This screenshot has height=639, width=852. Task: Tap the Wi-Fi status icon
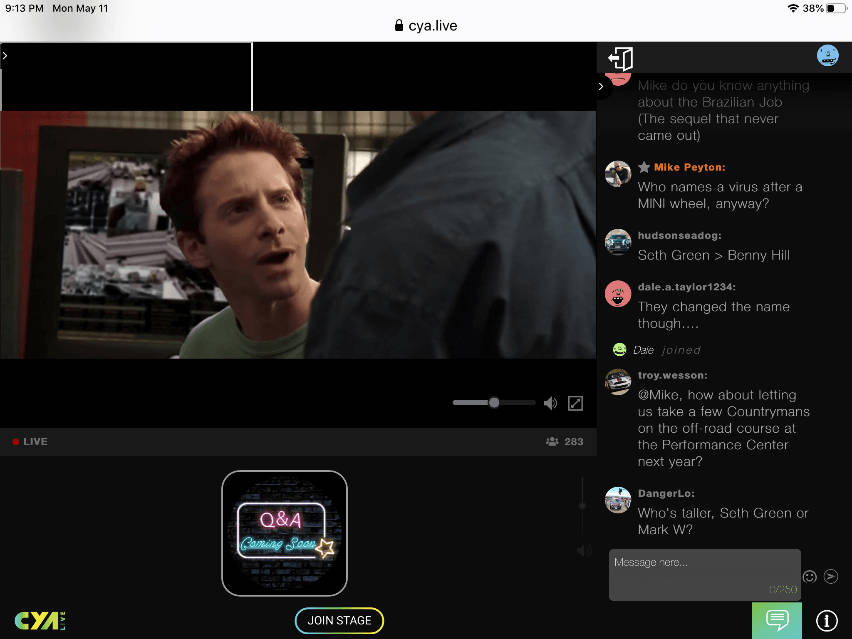793,8
